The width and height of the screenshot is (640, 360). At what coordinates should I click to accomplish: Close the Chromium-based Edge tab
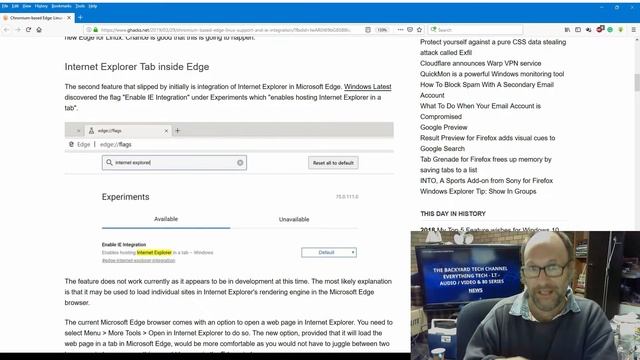(x=69, y=18)
